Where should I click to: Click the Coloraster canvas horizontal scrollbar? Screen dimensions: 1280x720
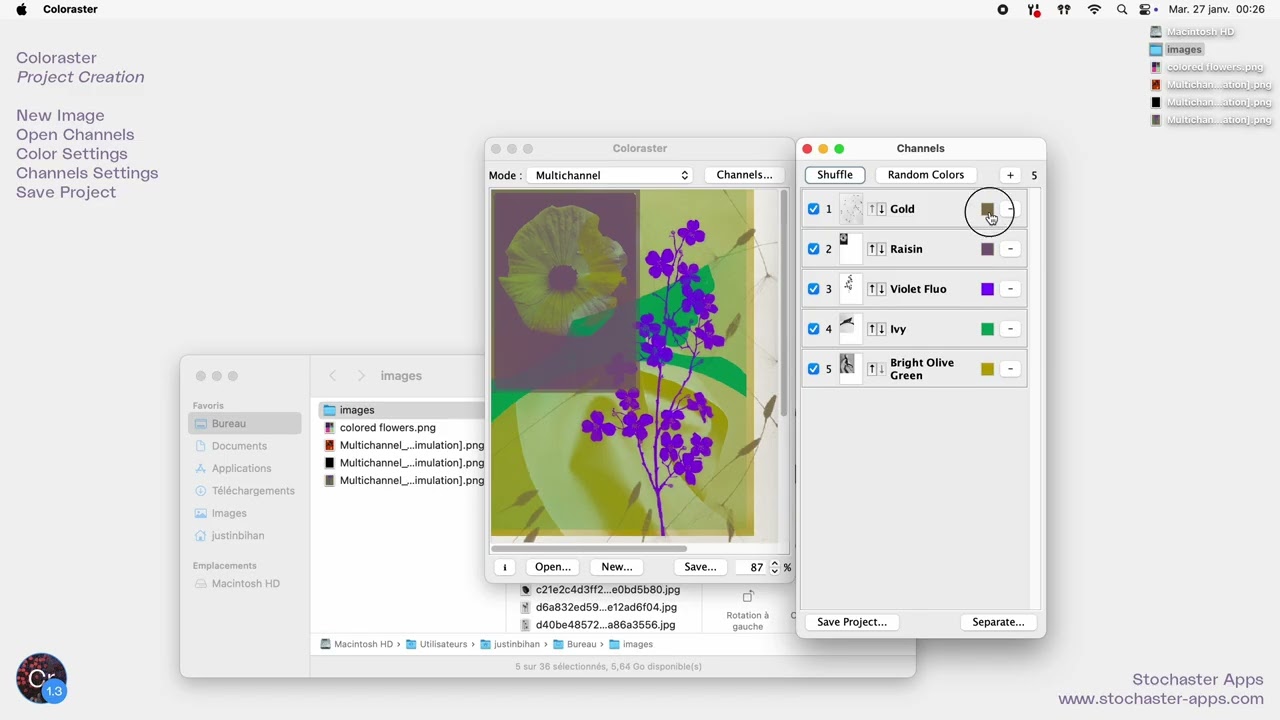[x=588, y=548]
